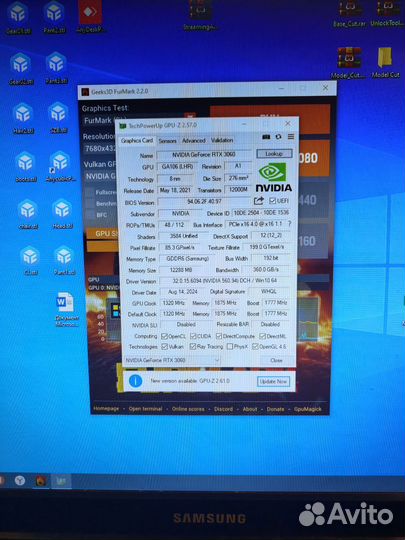Image resolution: width=405 pixels, height=540 pixels.
Task: Toggle the DirectML checkbox
Action: tap(262, 336)
